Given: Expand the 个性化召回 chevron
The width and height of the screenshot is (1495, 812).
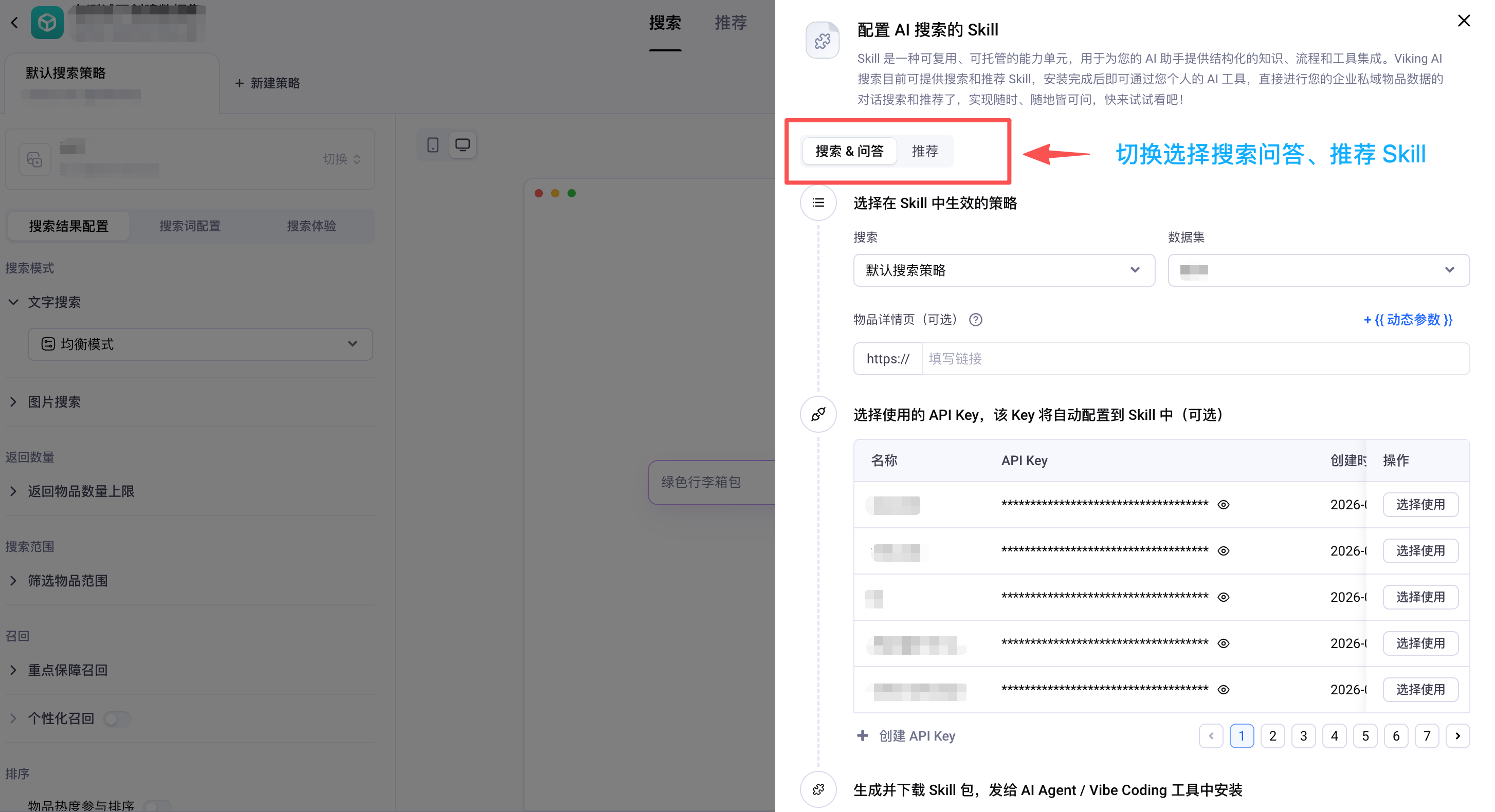Looking at the screenshot, I should 13,718.
